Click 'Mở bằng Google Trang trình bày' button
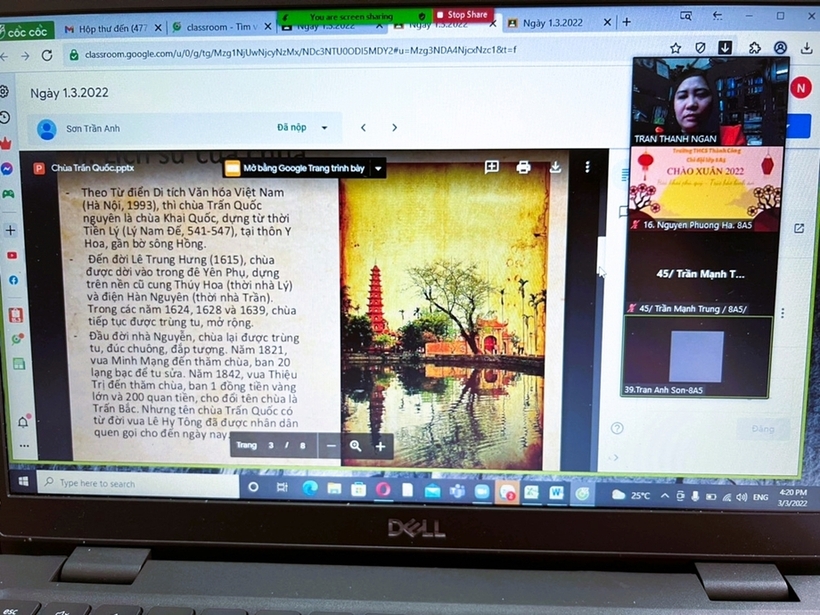 (296, 169)
